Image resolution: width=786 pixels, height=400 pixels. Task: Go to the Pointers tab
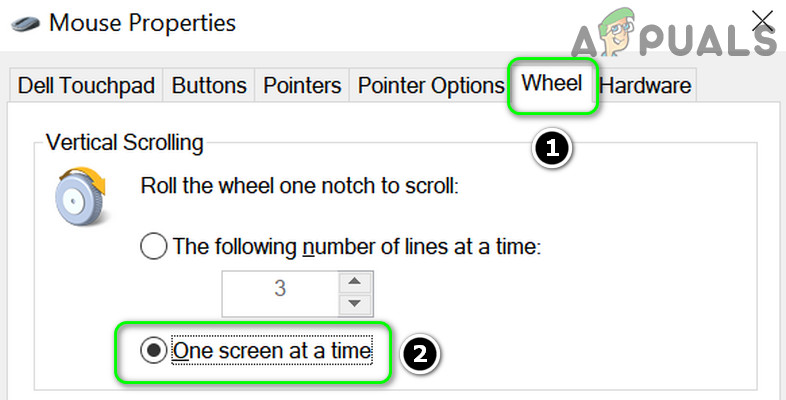pyautogui.click(x=302, y=86)
